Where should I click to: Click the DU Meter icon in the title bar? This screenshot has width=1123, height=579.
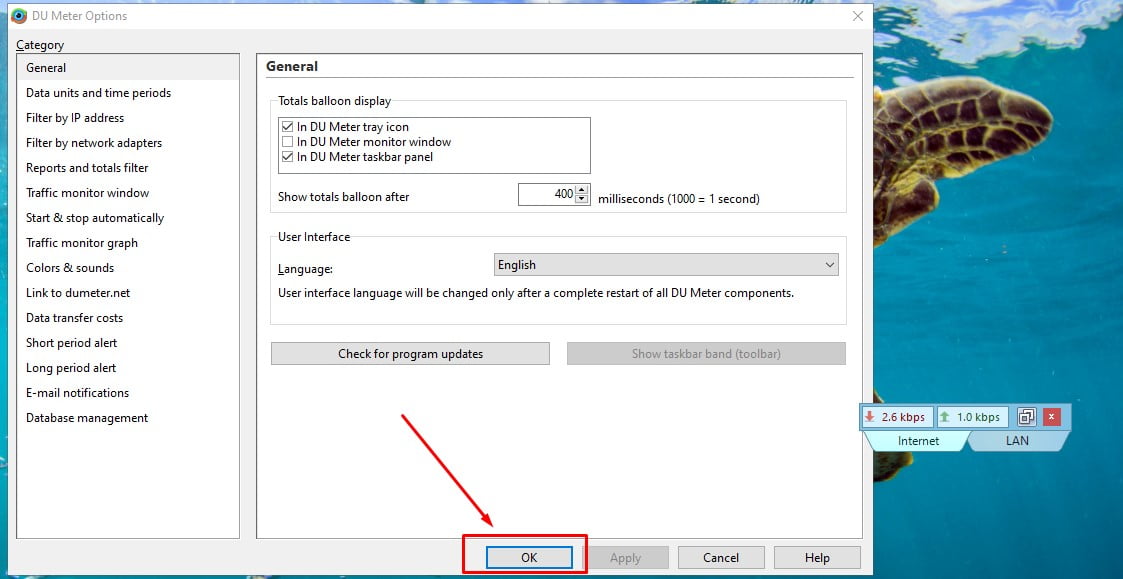click(x=19, y=16)
